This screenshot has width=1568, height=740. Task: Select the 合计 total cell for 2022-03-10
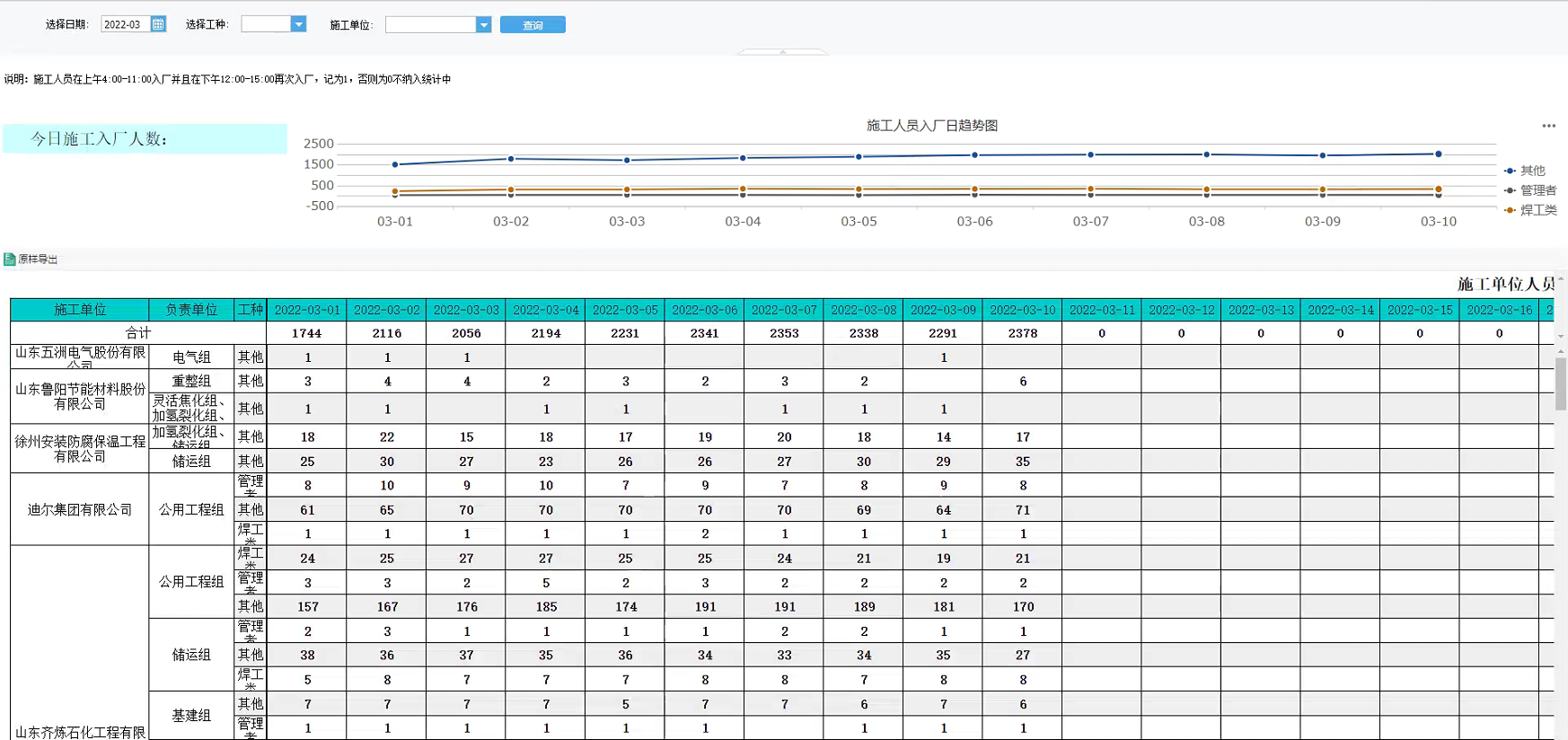[x=1022, y=333]
